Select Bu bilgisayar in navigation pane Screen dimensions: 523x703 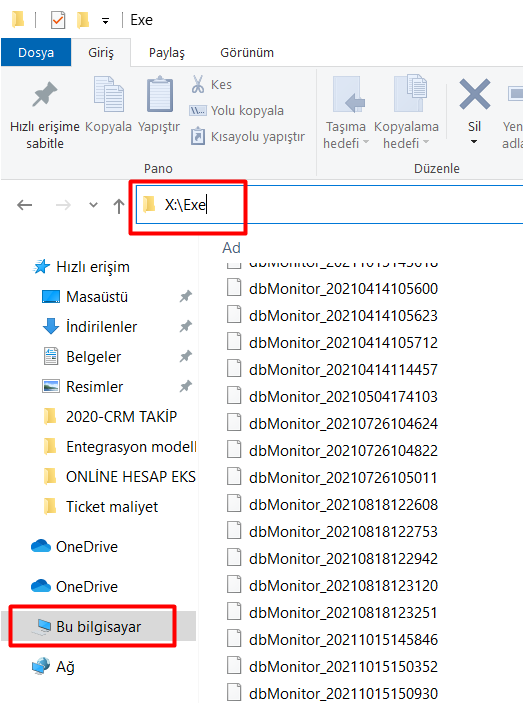pyautogui.click(x=99, y=626)
